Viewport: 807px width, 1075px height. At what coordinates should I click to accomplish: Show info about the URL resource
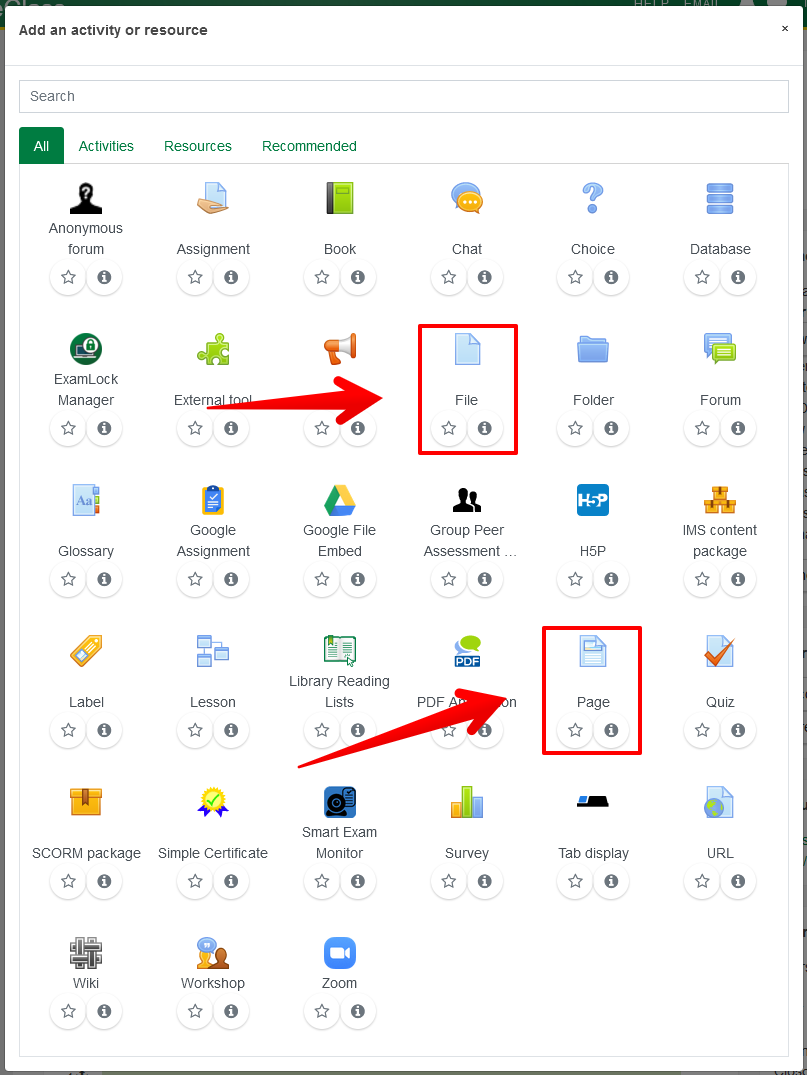coord(738,881)
